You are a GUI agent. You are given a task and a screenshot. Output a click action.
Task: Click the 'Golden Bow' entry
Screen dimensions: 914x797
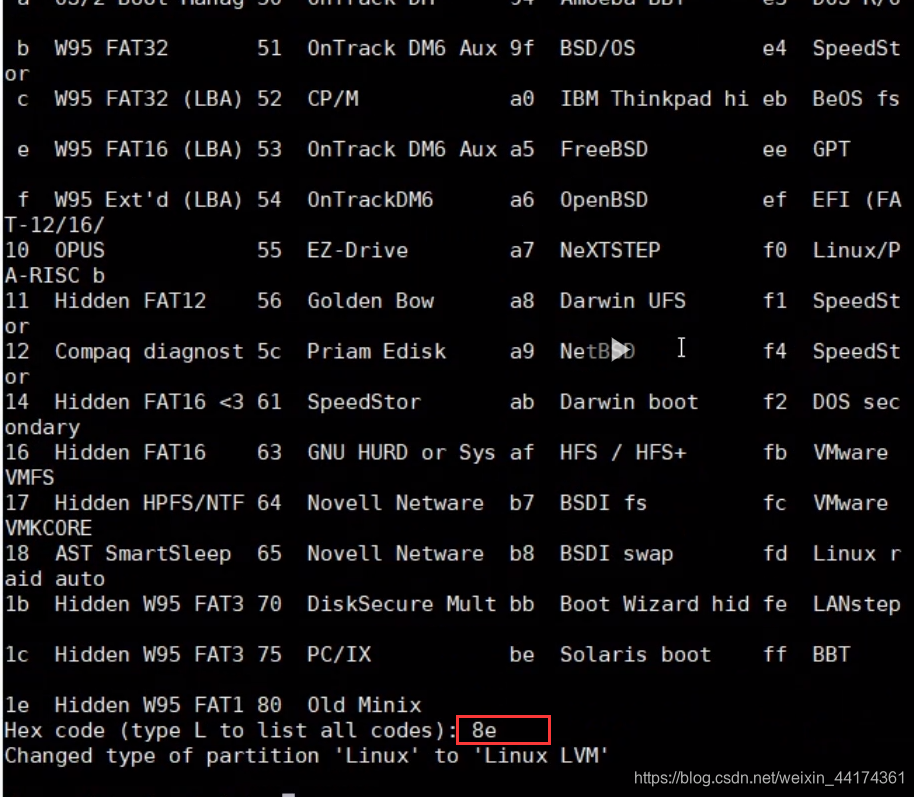tap(371, 301)
